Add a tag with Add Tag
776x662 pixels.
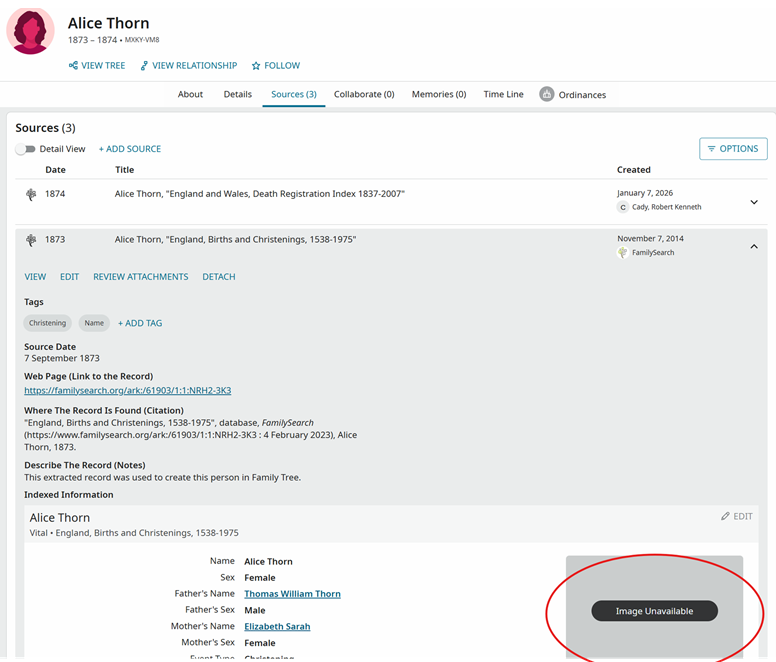[x=140, y=323]
